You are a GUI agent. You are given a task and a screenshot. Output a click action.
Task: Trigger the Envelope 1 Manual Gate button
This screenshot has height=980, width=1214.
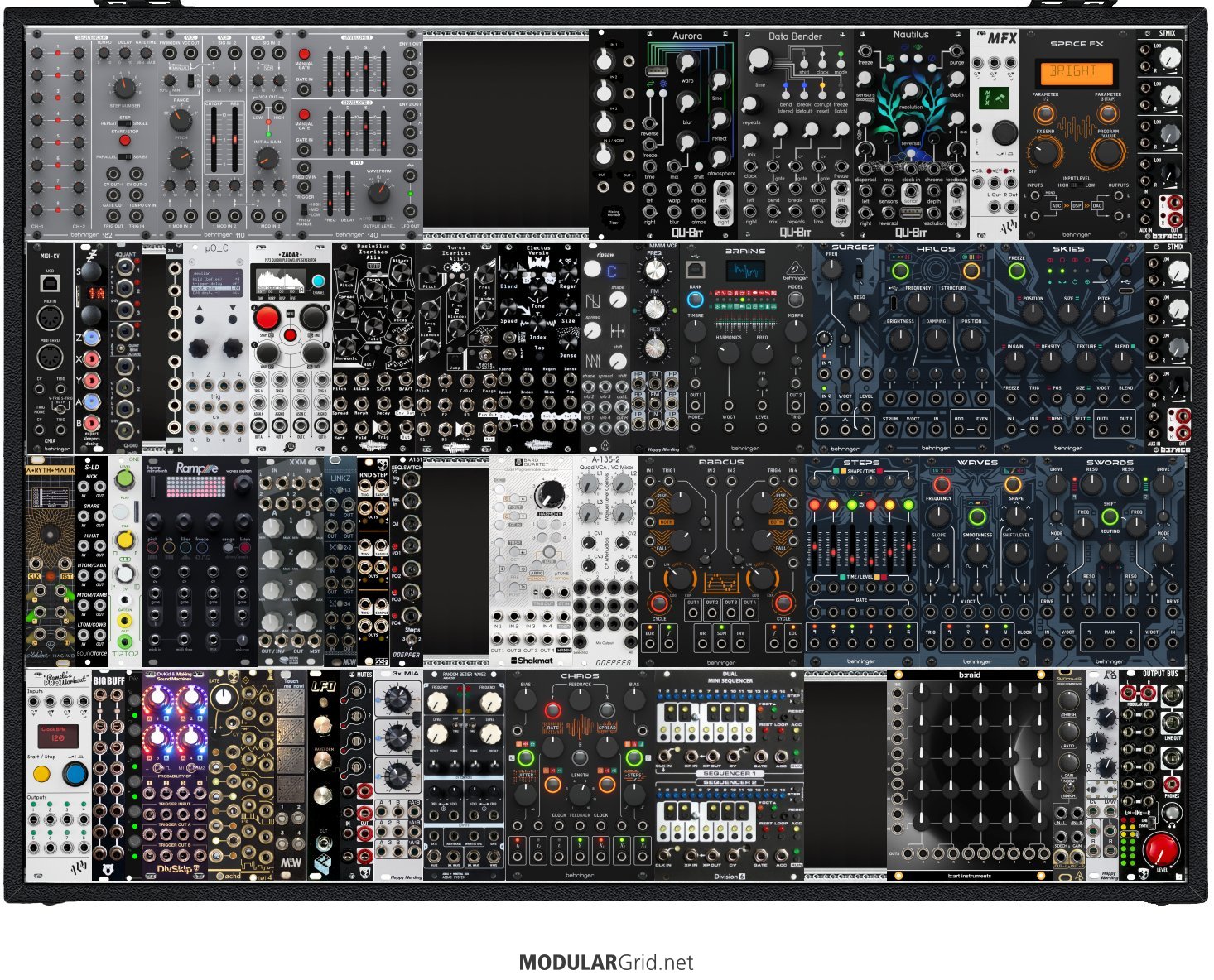pos(304,53)
